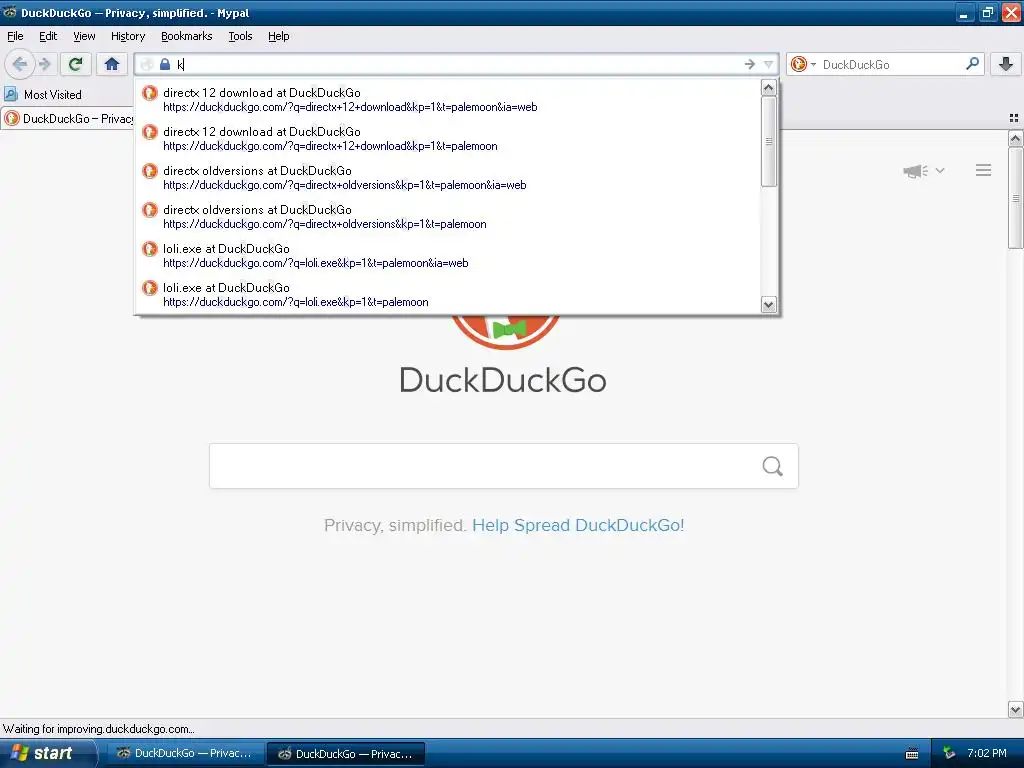This screenshot has width=1024, height=768.
Task: Open the address bar history dropdown arrow
Action: point(769,64)
